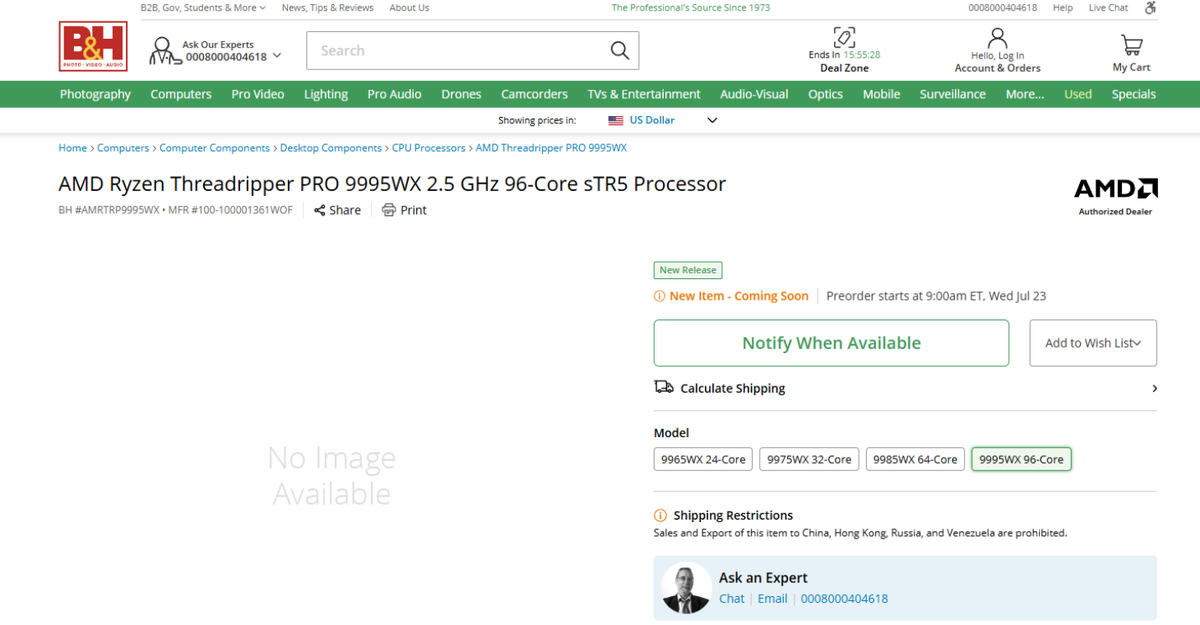Open the Pro Audio menu
1200x625 pixels.
click(x=394, y=94)
